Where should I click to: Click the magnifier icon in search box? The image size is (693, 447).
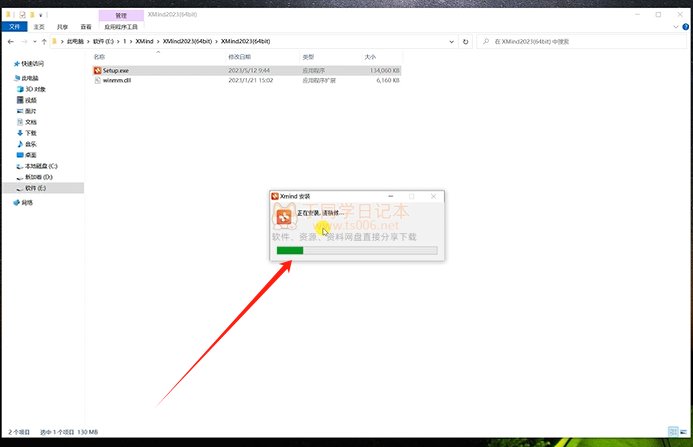(x=486, y=42)
